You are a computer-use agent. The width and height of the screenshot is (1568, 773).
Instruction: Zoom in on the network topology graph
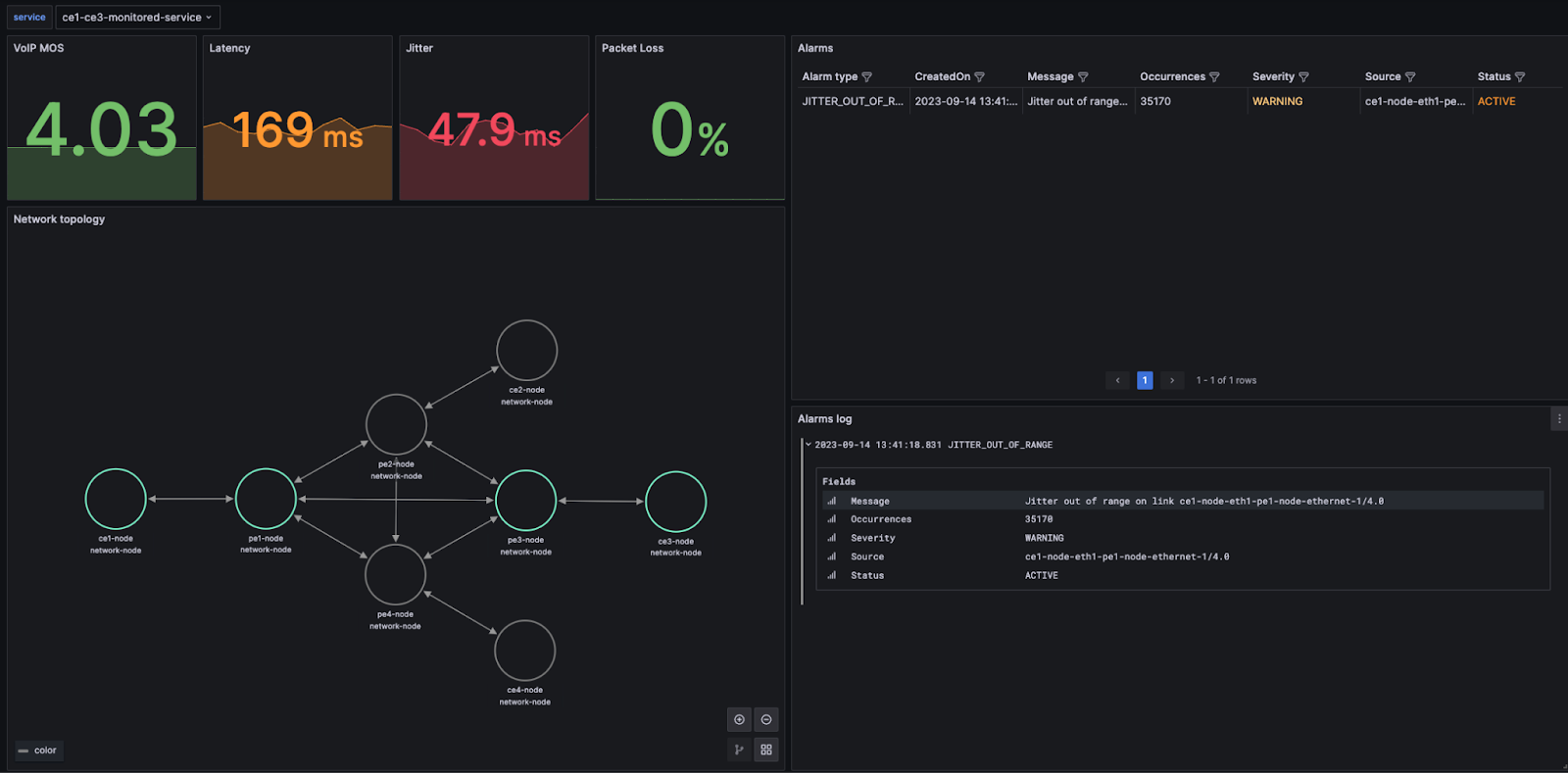click(739, 720)
